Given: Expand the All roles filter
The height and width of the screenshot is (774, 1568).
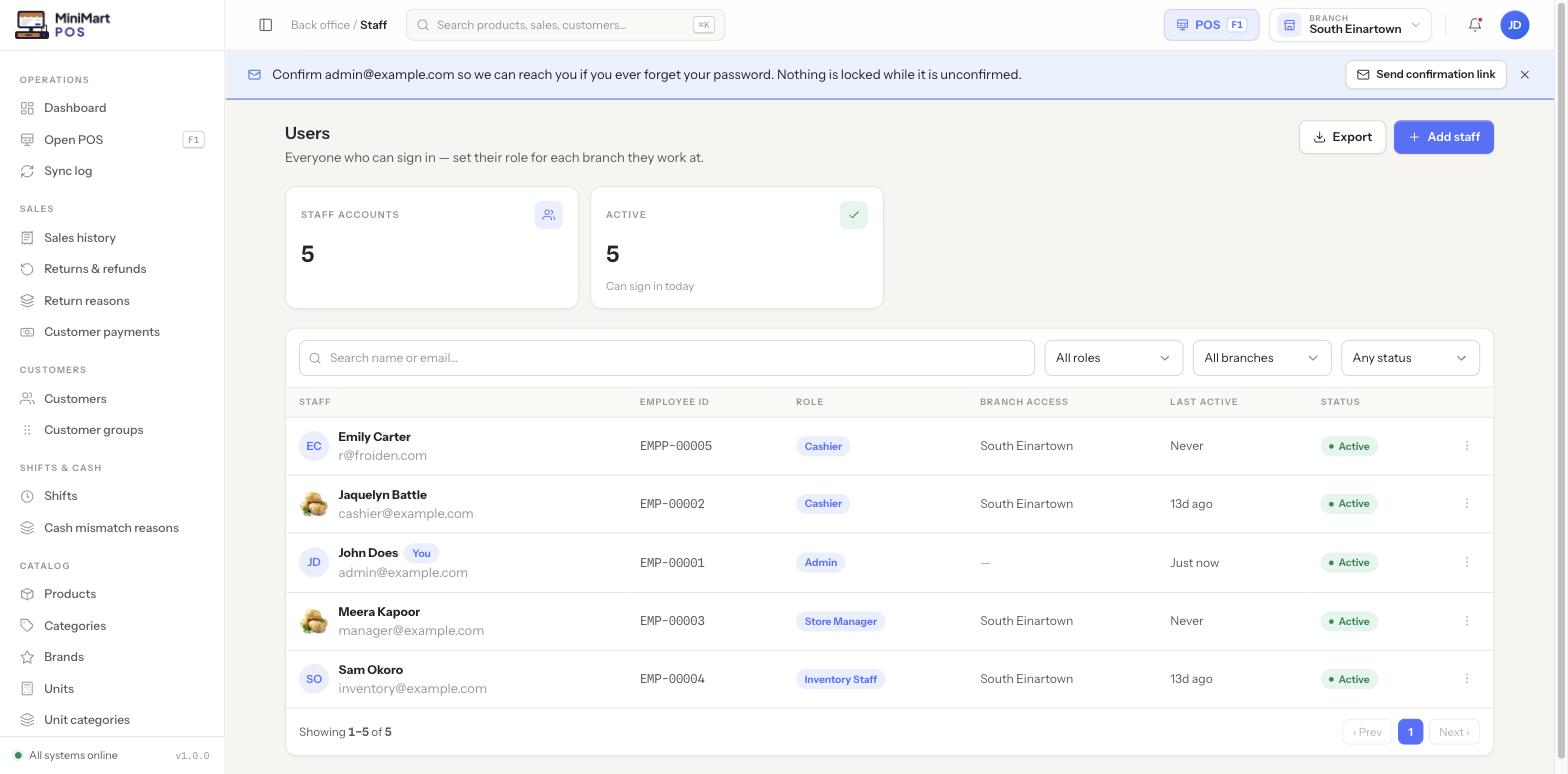Looking at the screenshot, I should click(x=1113, y=358).
